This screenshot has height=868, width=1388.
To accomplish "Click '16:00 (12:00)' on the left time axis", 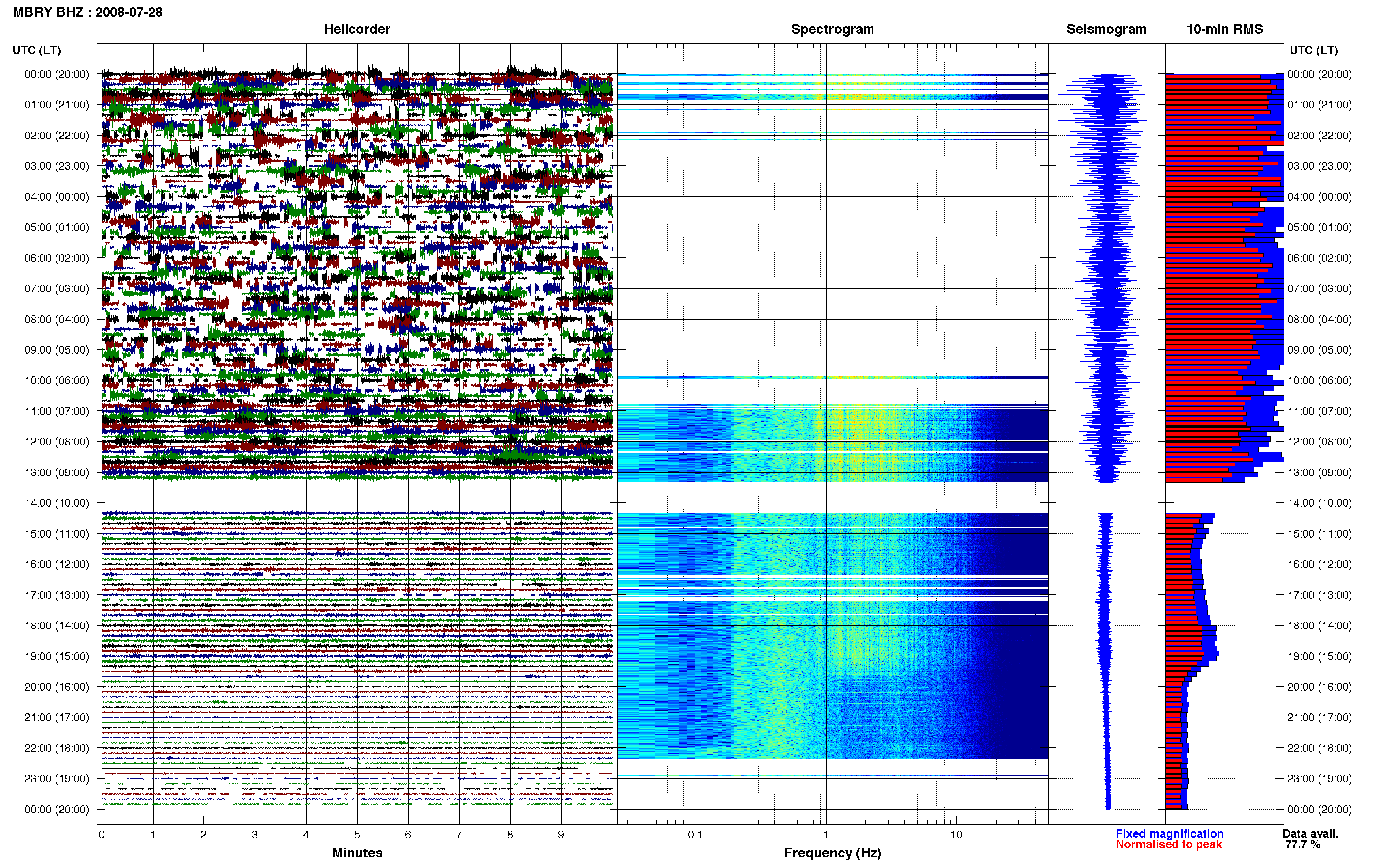I will point(56,564).
